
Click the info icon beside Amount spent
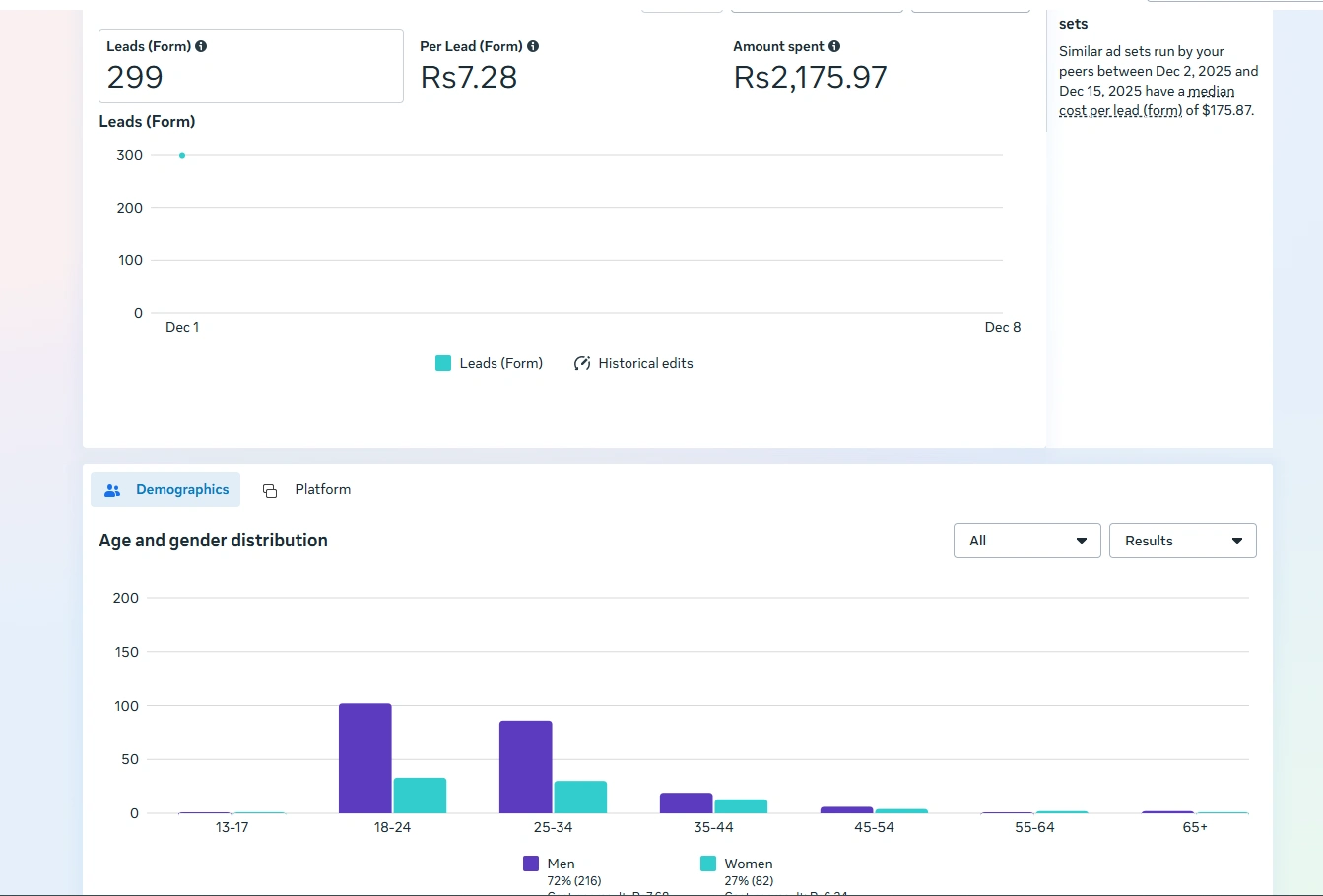pos(834,46)
